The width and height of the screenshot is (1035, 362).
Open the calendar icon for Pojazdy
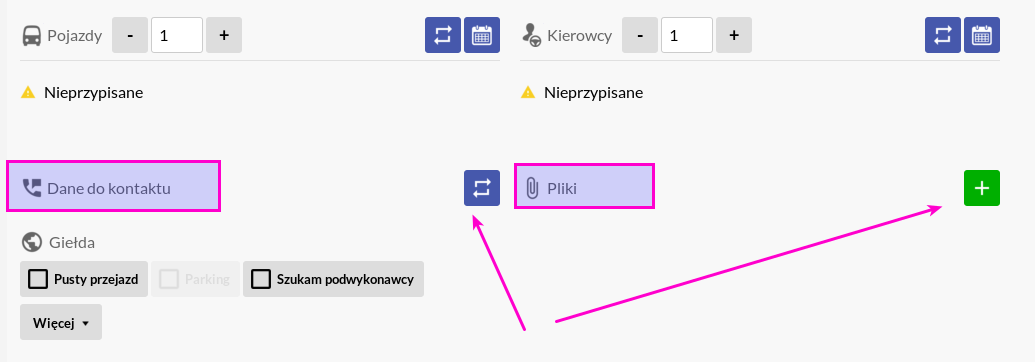point(482,35)
